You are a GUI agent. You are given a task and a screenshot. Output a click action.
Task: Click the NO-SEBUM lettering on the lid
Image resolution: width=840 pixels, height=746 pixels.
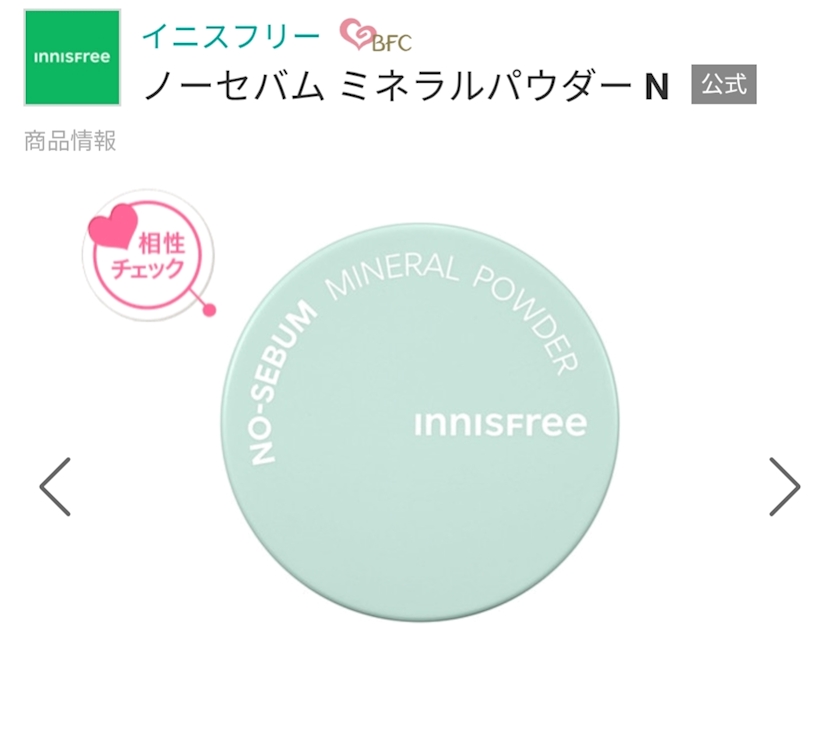click(x=283, y=382)
